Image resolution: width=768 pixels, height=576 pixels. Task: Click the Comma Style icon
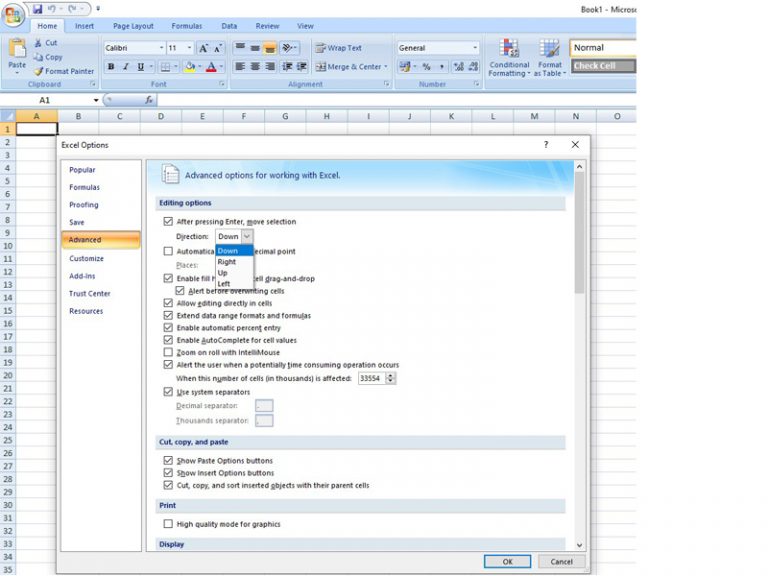(441, 67)
